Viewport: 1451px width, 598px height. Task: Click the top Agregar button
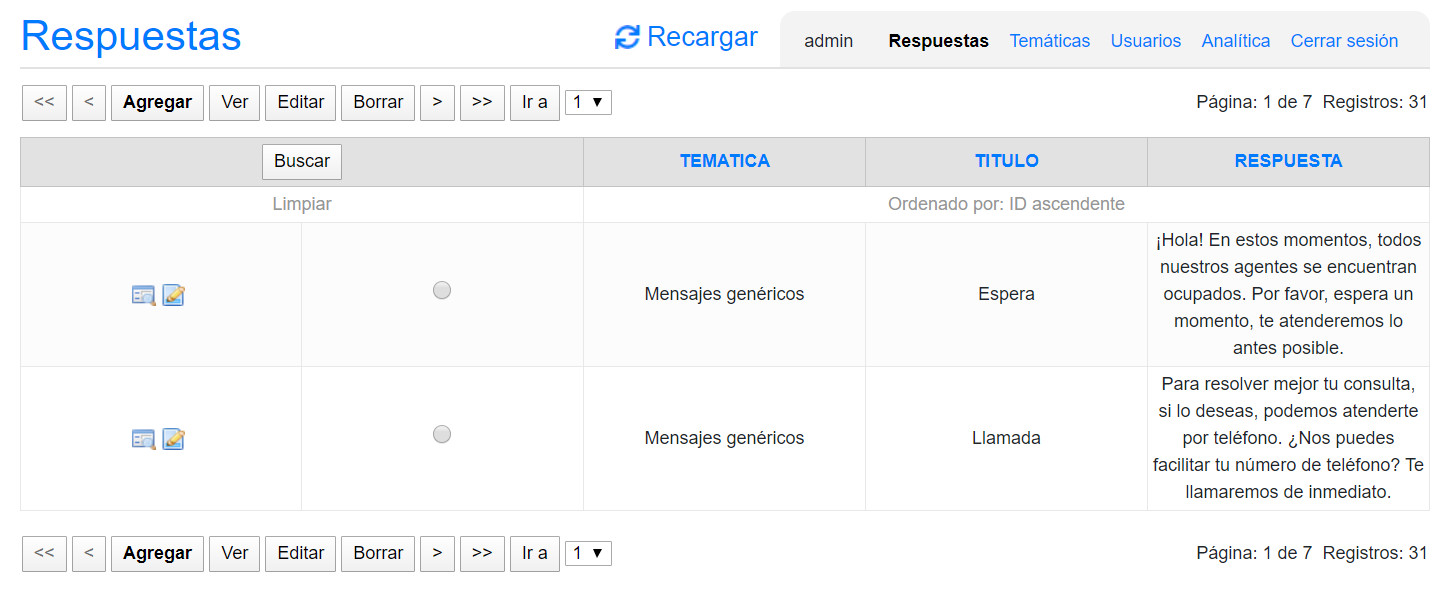point(157,102)
